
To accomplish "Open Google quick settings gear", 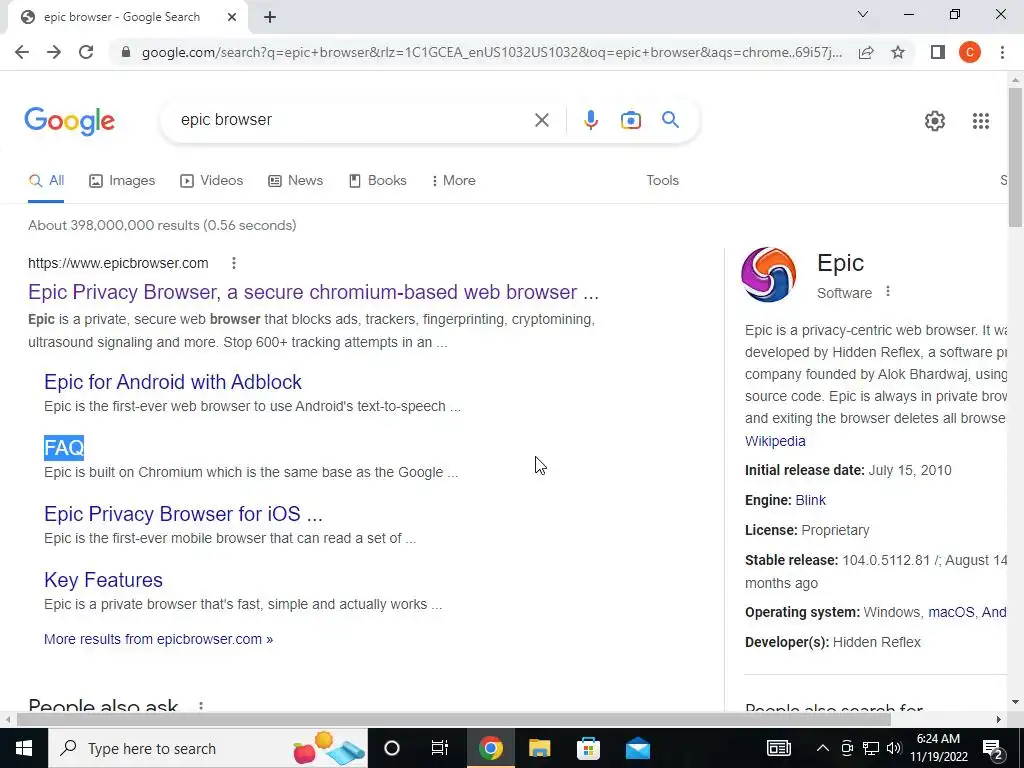I will [x=935, y=121].
